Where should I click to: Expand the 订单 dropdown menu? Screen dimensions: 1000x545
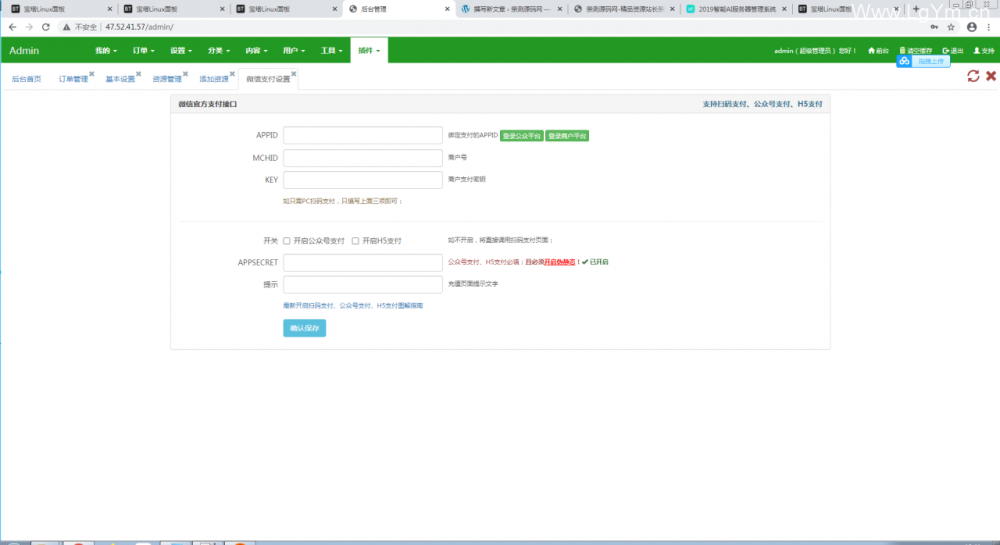coord(143,50)
